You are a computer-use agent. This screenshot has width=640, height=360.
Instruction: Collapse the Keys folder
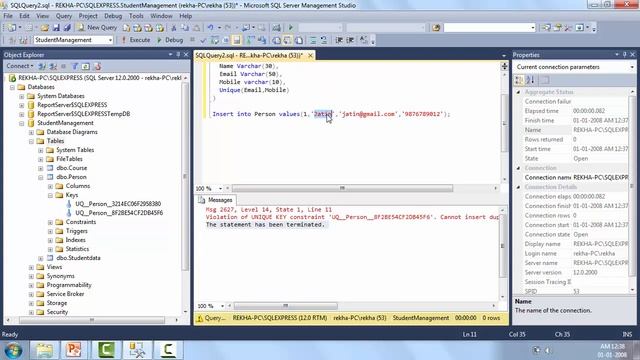click(51, 195)
